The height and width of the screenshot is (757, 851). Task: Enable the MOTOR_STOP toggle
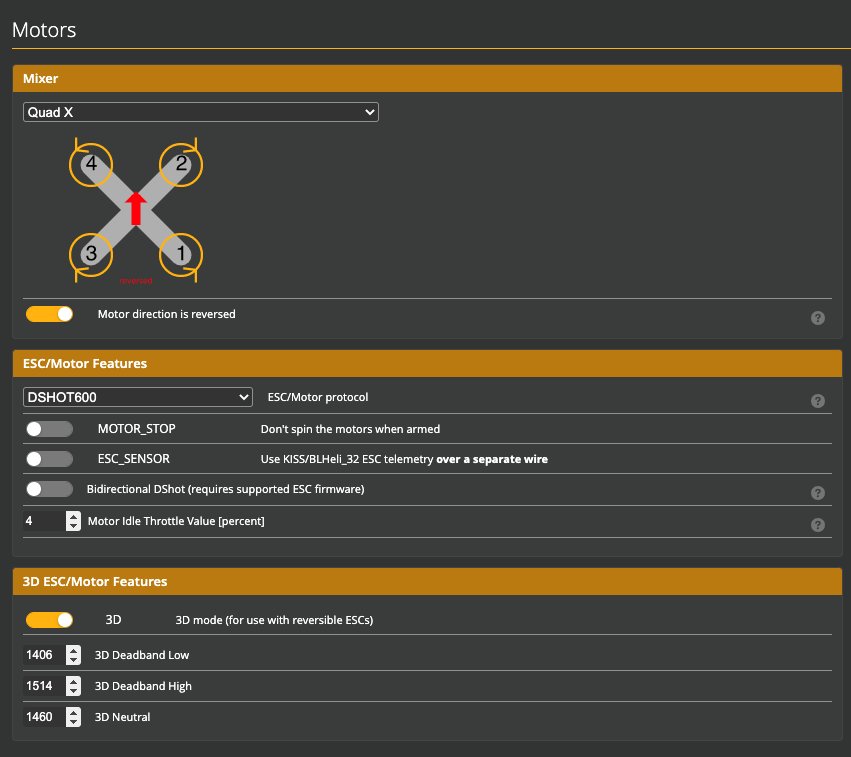50,429
